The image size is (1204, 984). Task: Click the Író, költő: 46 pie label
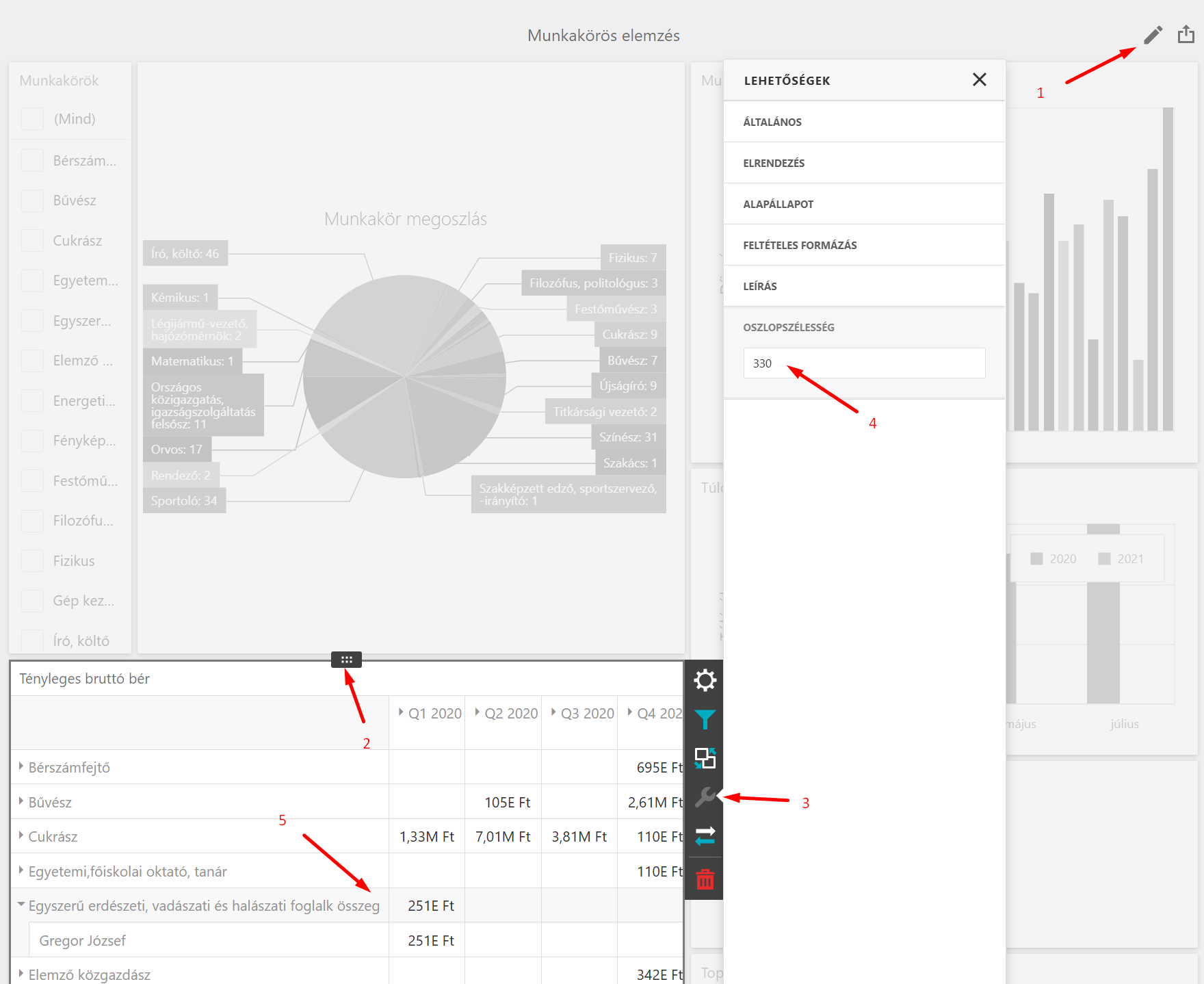185,253
